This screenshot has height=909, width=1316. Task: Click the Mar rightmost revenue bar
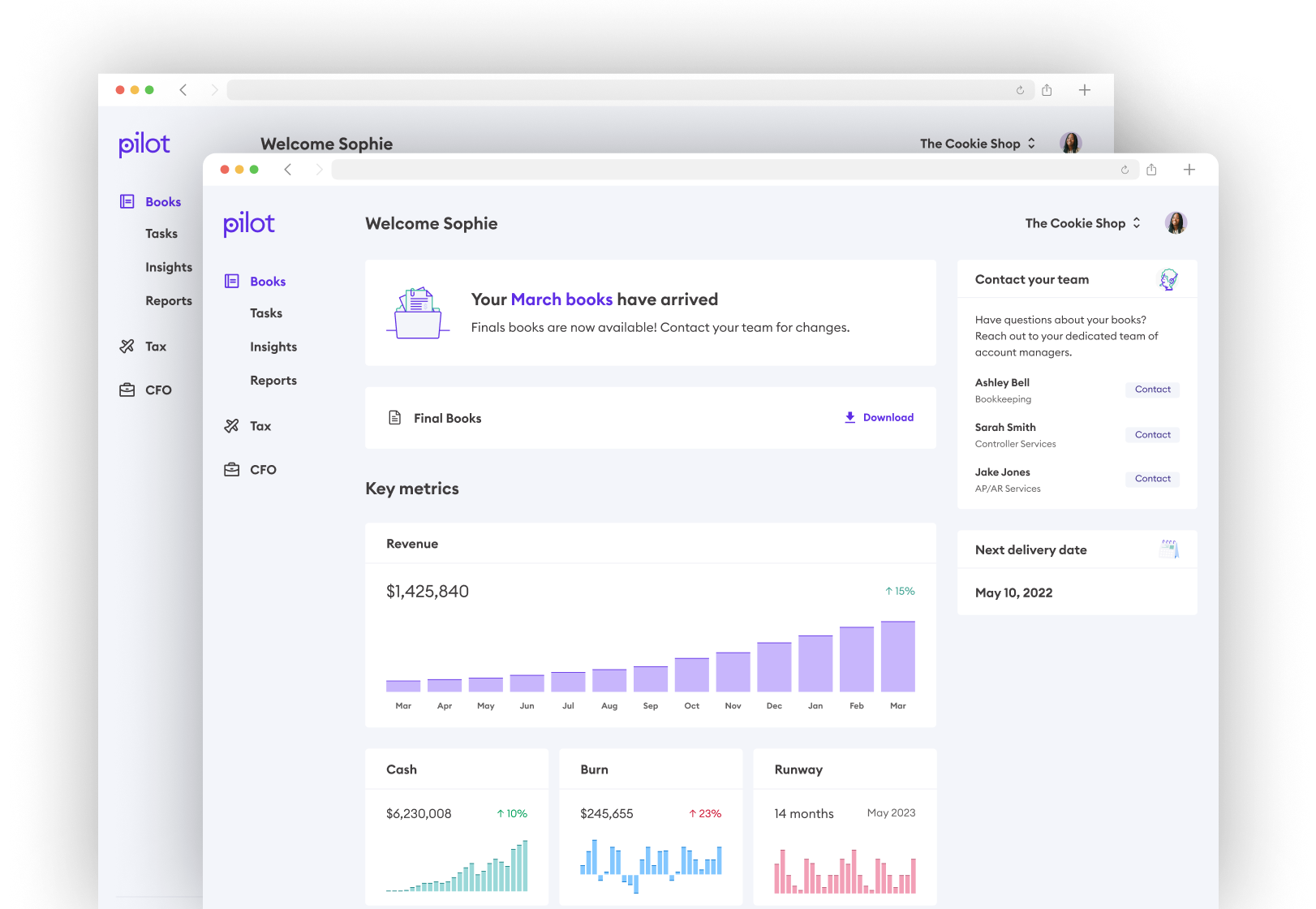898,657
